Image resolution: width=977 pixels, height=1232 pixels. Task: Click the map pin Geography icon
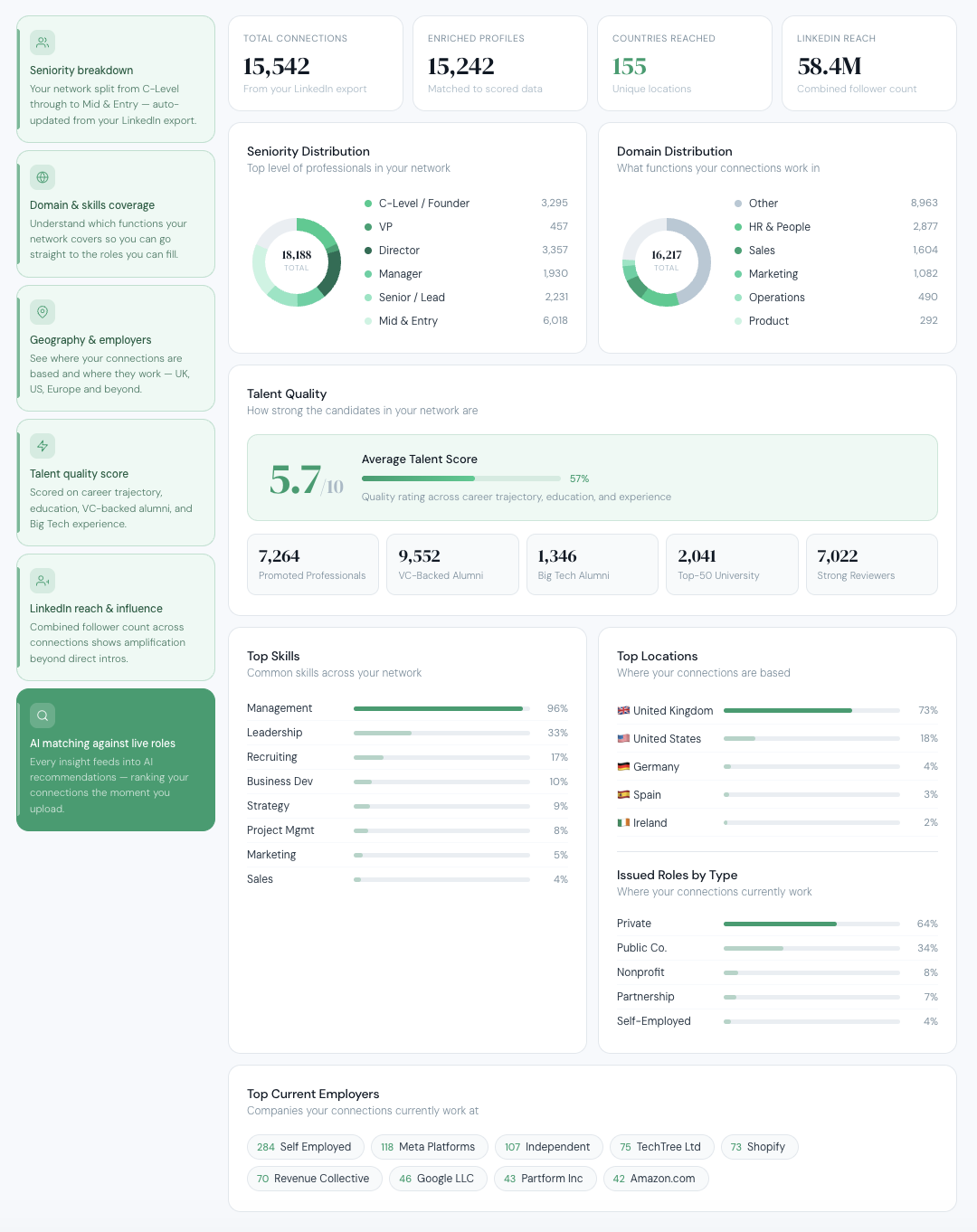click(x=43, y=312)
